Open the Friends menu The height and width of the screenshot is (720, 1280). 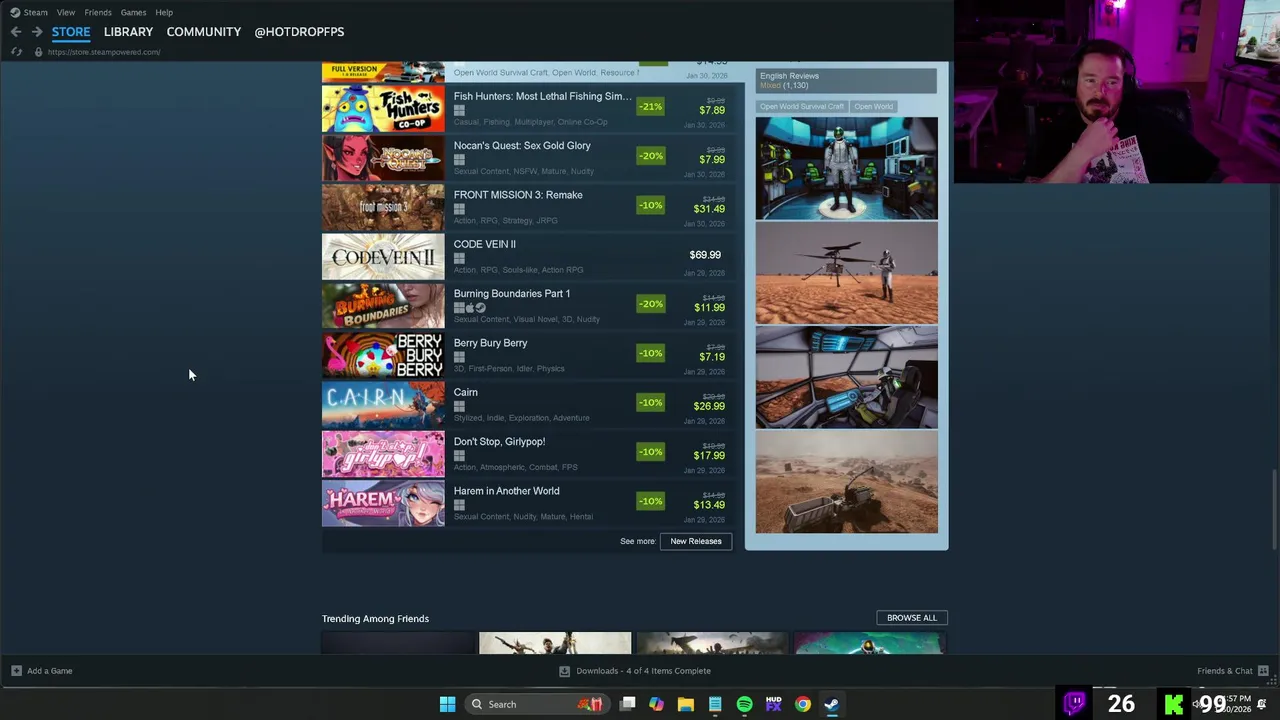pos(98,12)
